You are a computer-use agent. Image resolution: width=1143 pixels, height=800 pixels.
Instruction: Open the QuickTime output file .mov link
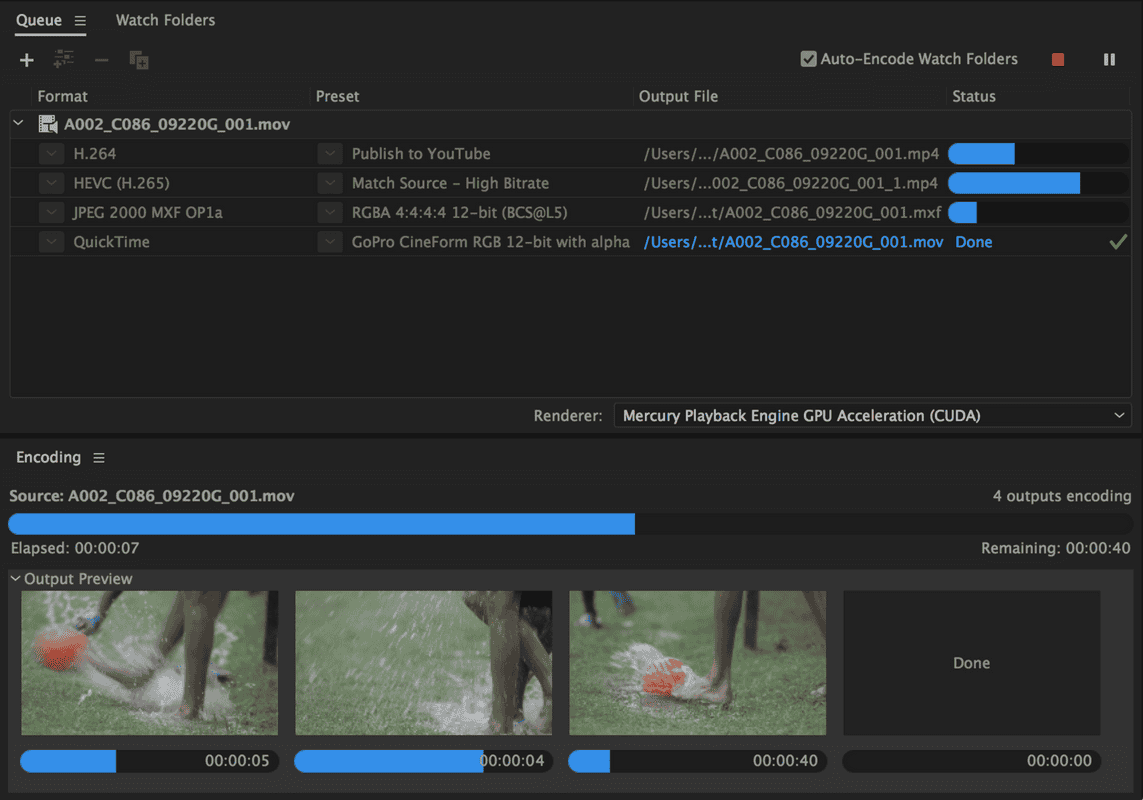tap(793, 242)
